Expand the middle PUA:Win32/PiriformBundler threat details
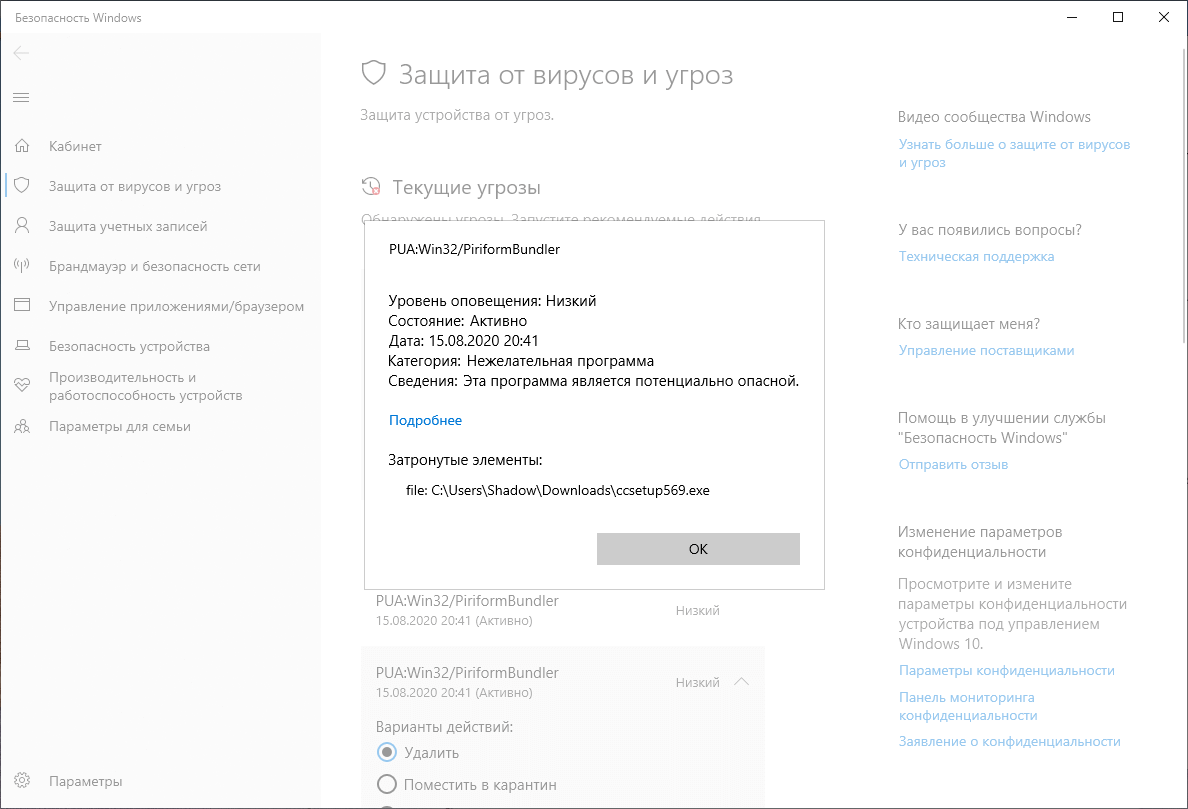Screen dimensions: 1188x809 point(741,609)
